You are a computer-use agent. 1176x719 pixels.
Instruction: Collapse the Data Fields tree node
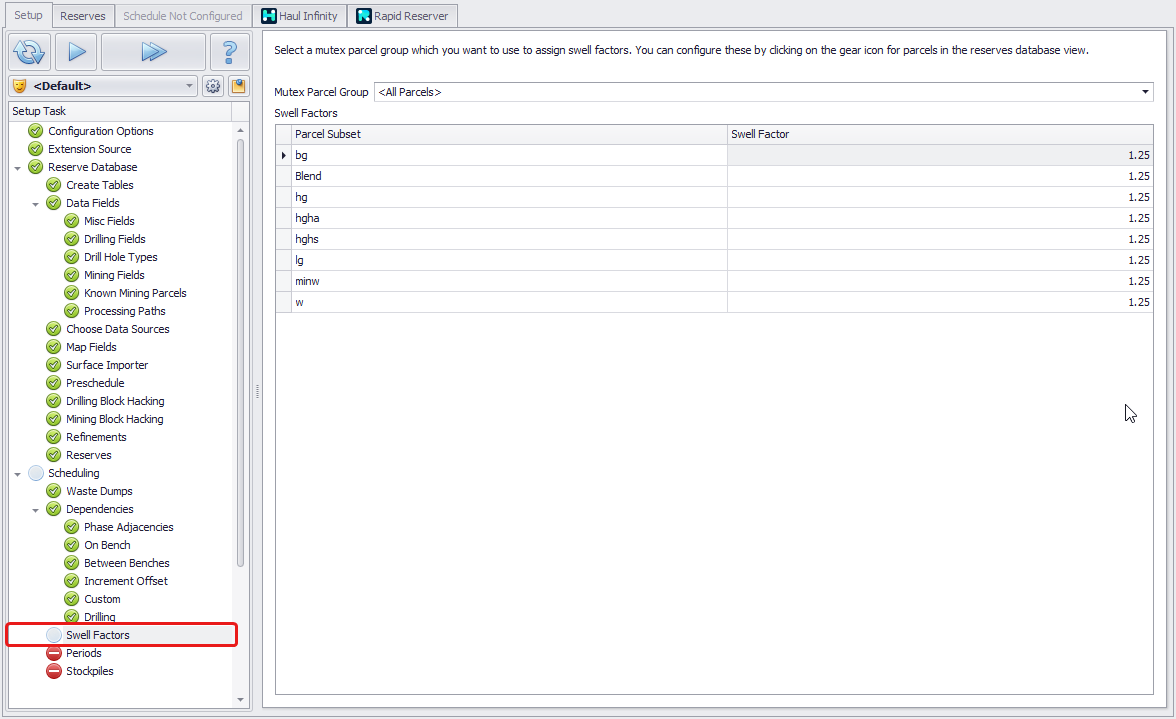click(35, 204)
